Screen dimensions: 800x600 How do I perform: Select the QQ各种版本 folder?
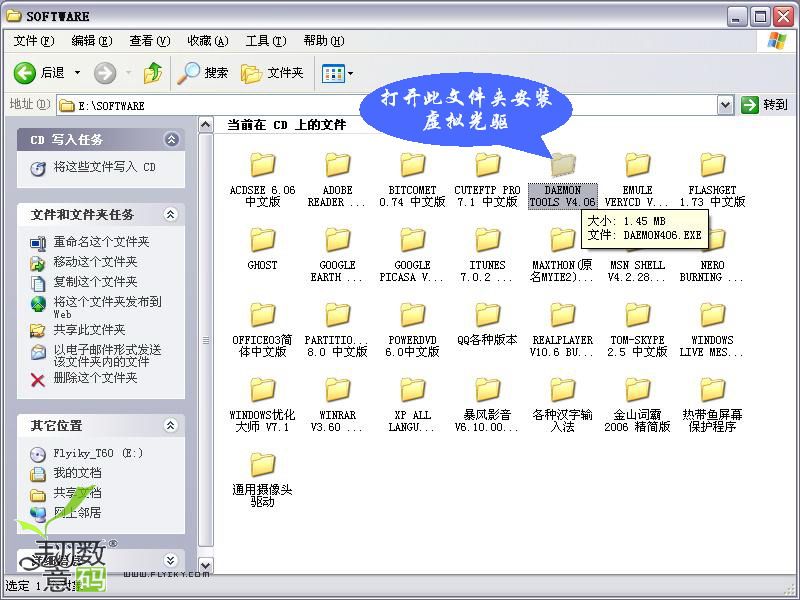tap(487, 324)
